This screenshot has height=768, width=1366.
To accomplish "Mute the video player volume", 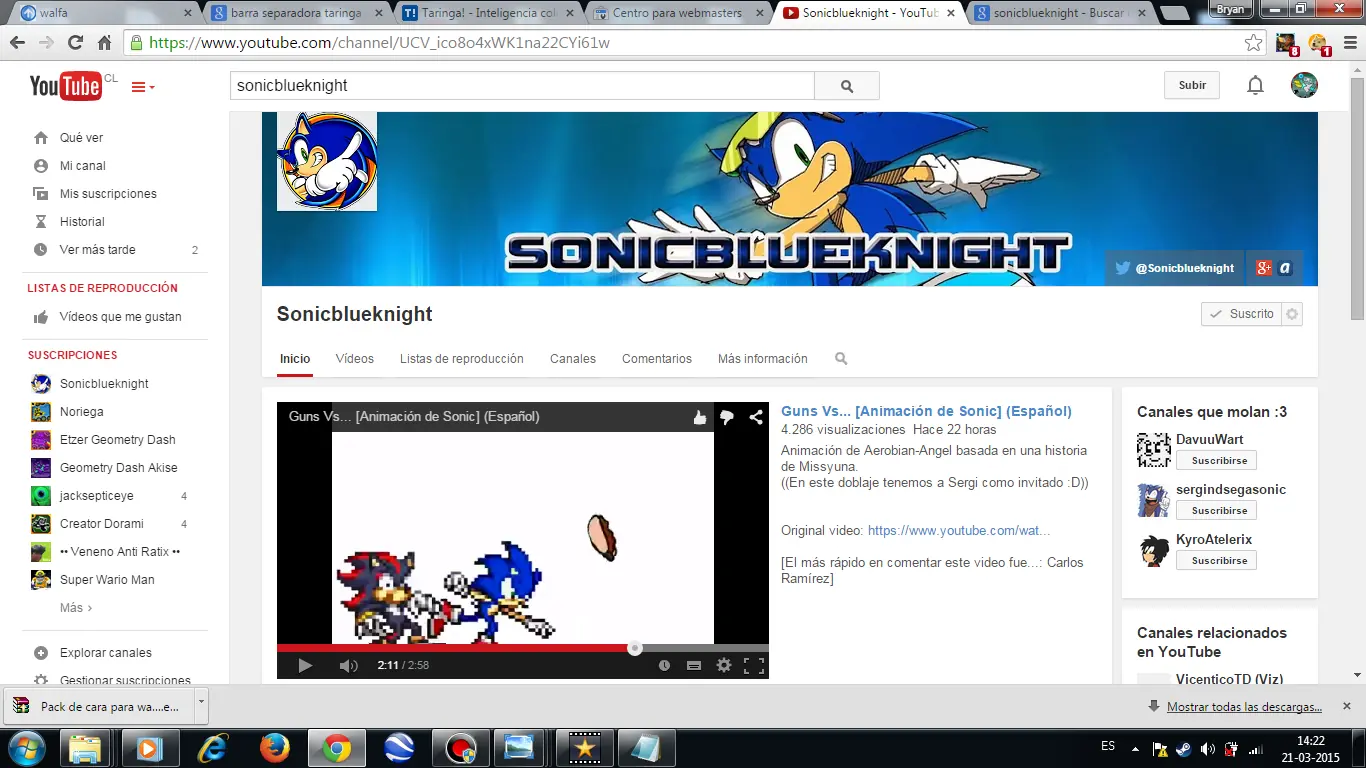I will click(348, 665).
